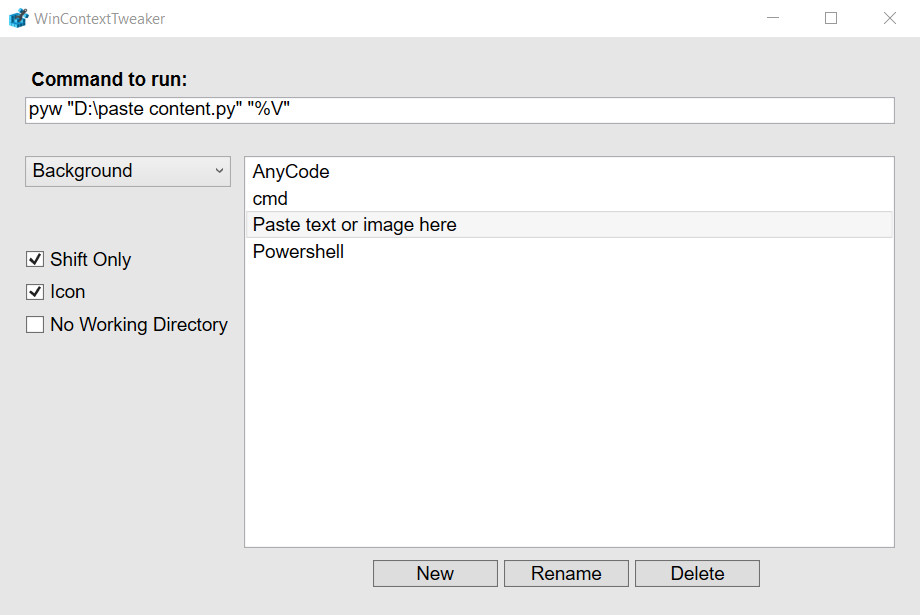
Task: Click the Rename button
Action: click(566, 573)
